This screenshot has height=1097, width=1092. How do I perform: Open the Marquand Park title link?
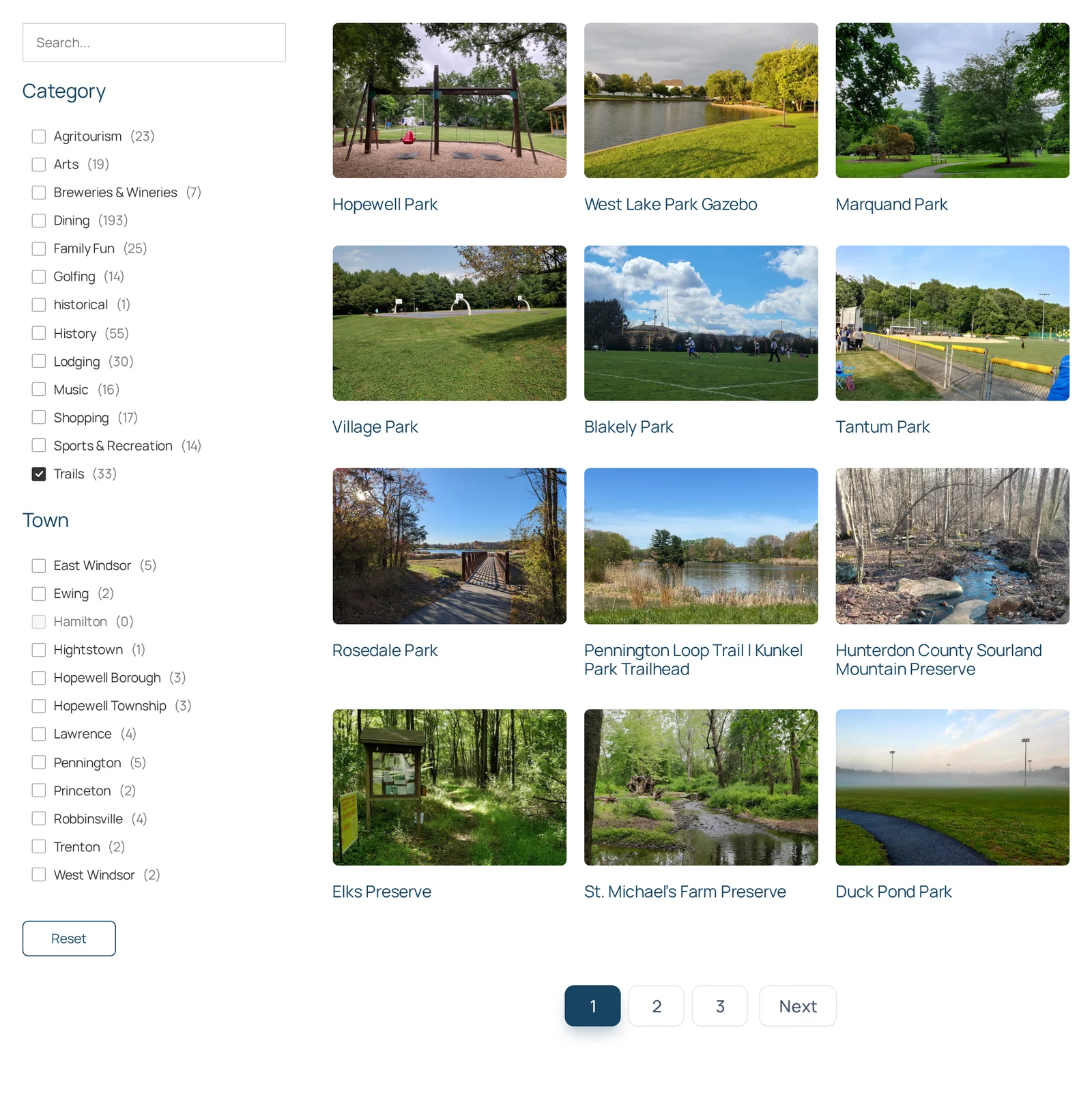(891, 204)
